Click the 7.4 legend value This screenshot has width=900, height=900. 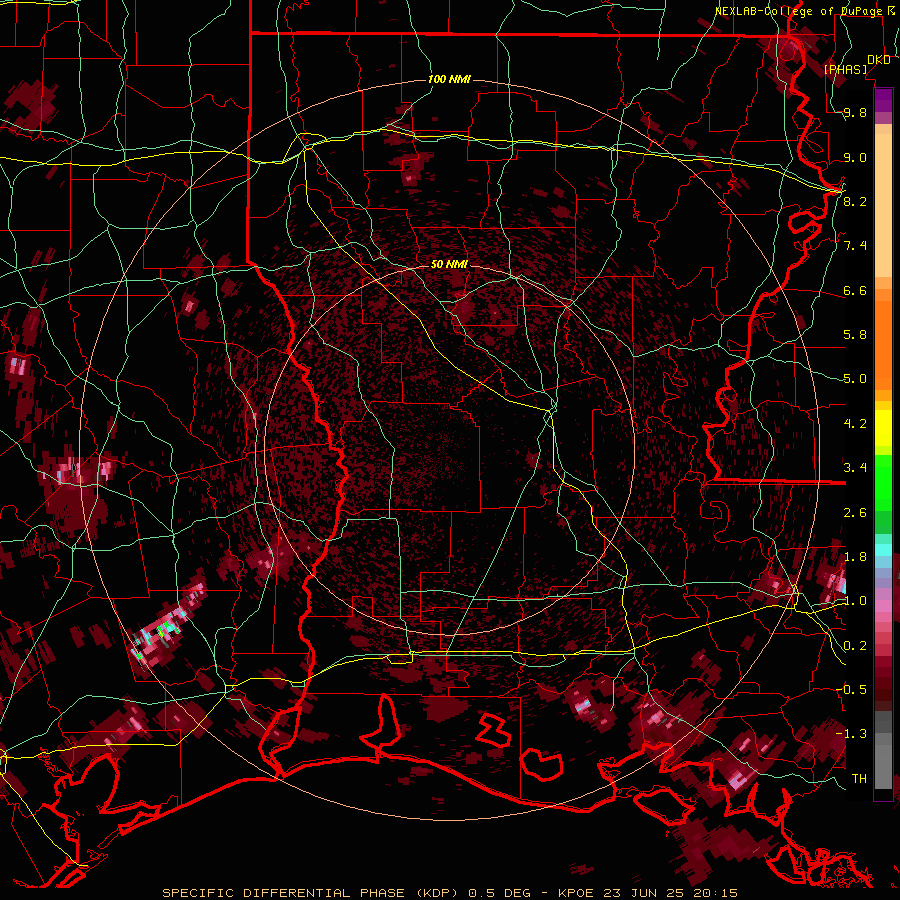[855, 246]
